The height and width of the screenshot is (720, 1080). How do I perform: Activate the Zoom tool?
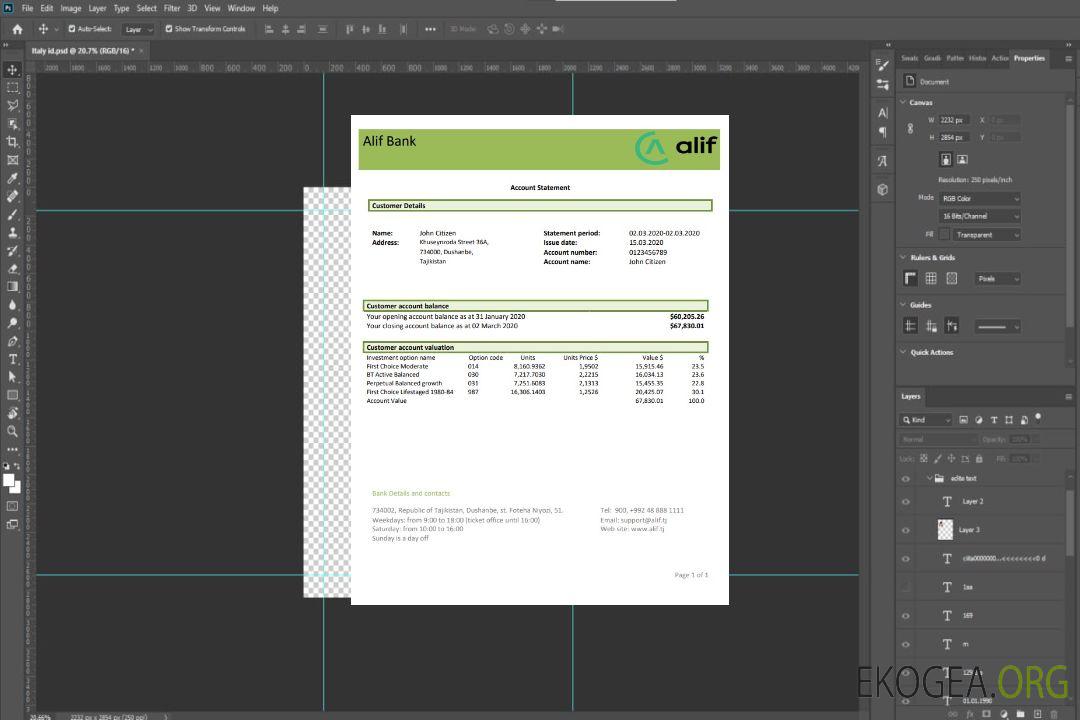click(13, 431)
